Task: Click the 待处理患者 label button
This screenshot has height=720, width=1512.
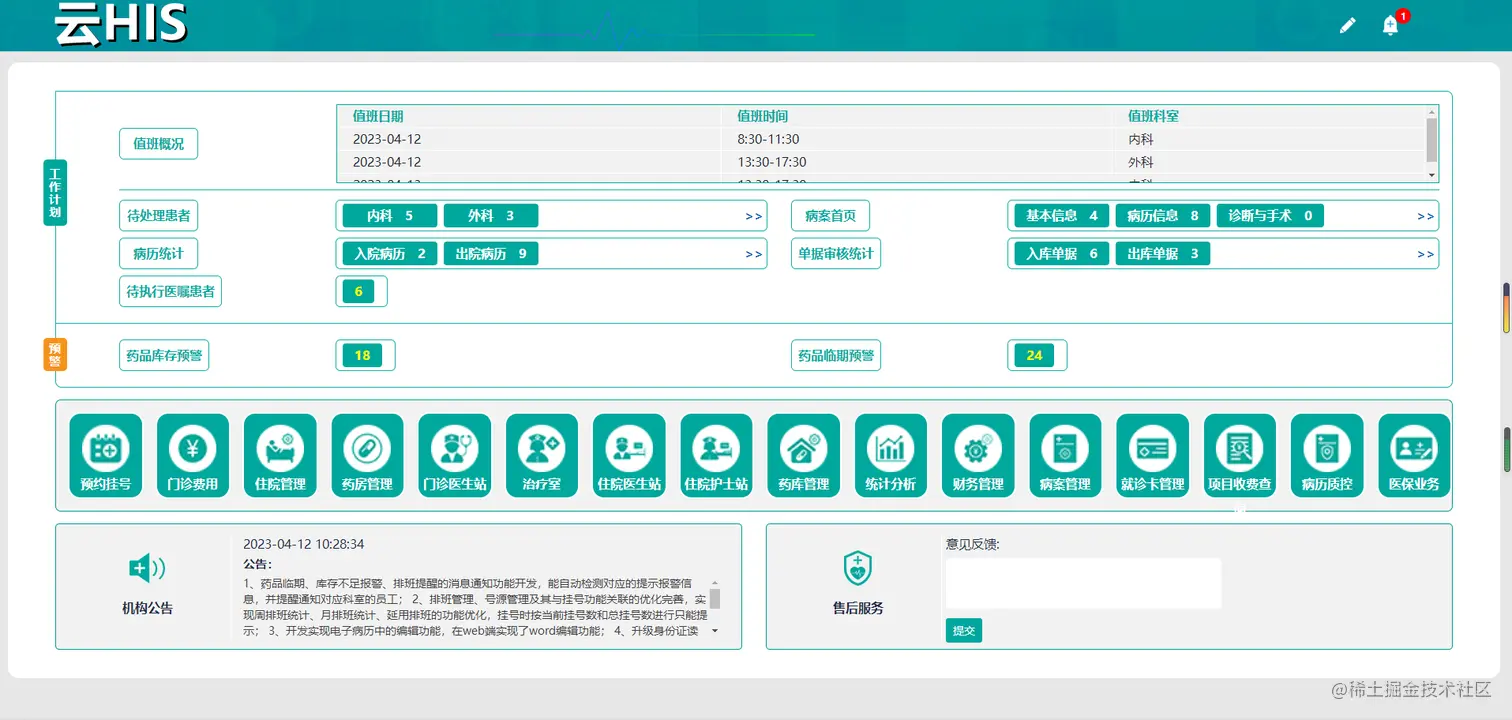Action: [158, 215]
